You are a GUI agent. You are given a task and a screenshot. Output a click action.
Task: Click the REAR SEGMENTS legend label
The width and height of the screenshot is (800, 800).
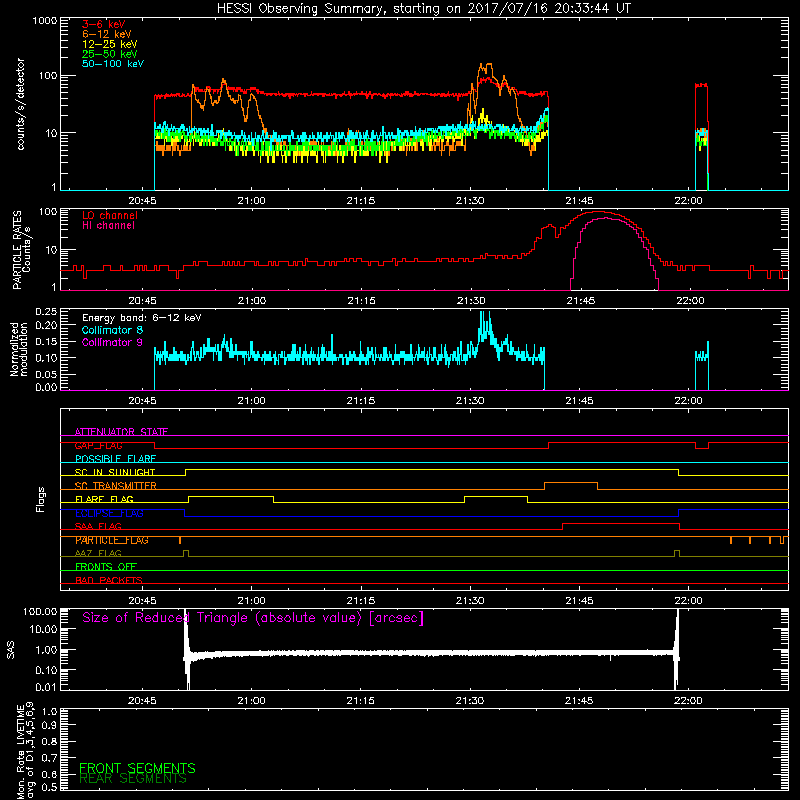(133, 778)
